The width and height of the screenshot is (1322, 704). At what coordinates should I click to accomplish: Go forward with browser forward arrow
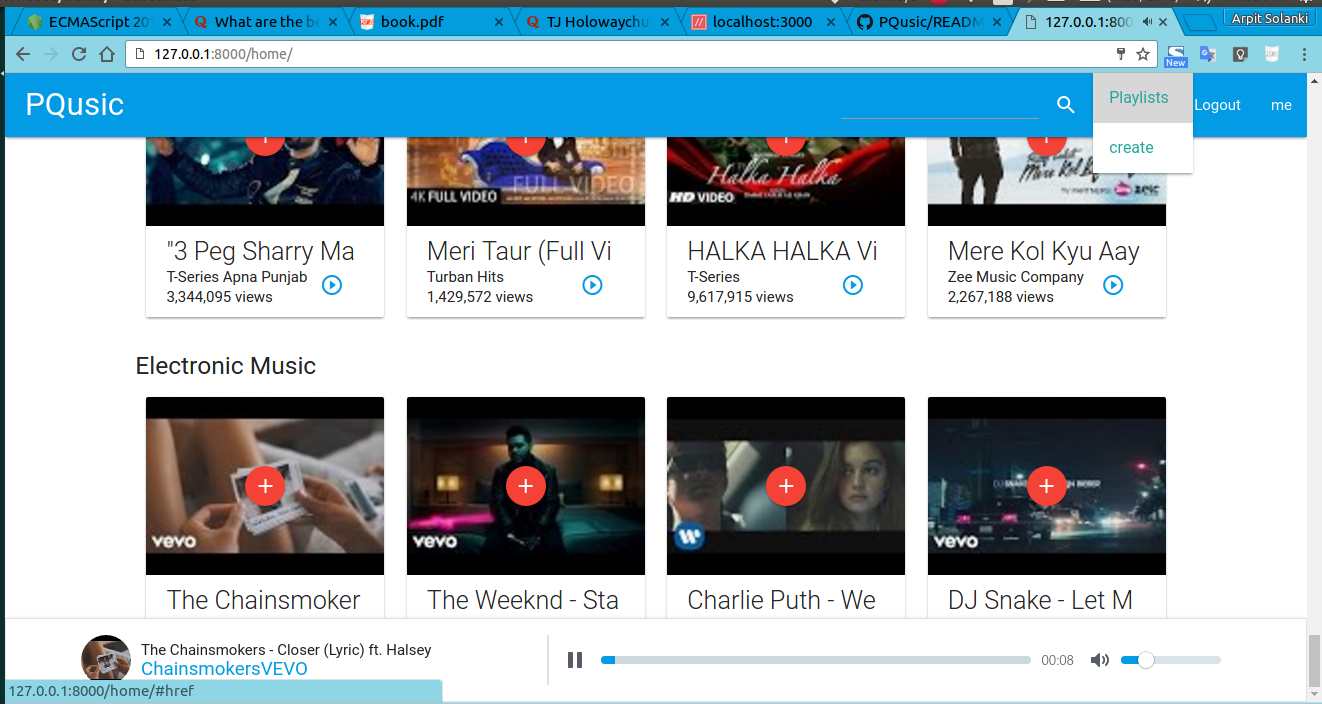51,54
